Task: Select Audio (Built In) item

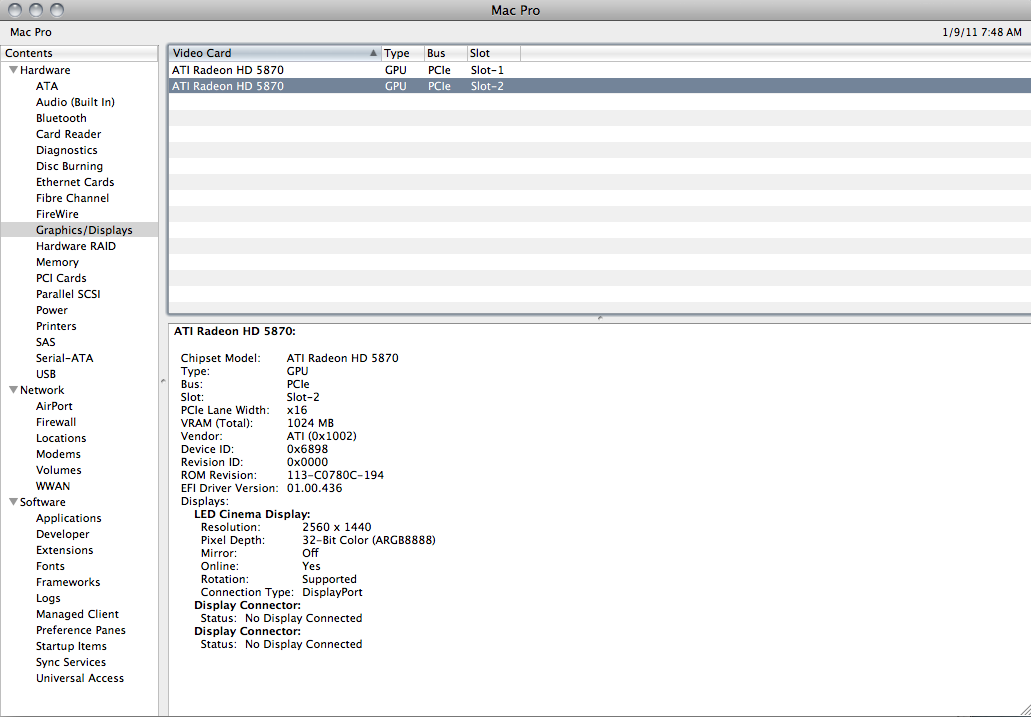Action: point(75,102)
